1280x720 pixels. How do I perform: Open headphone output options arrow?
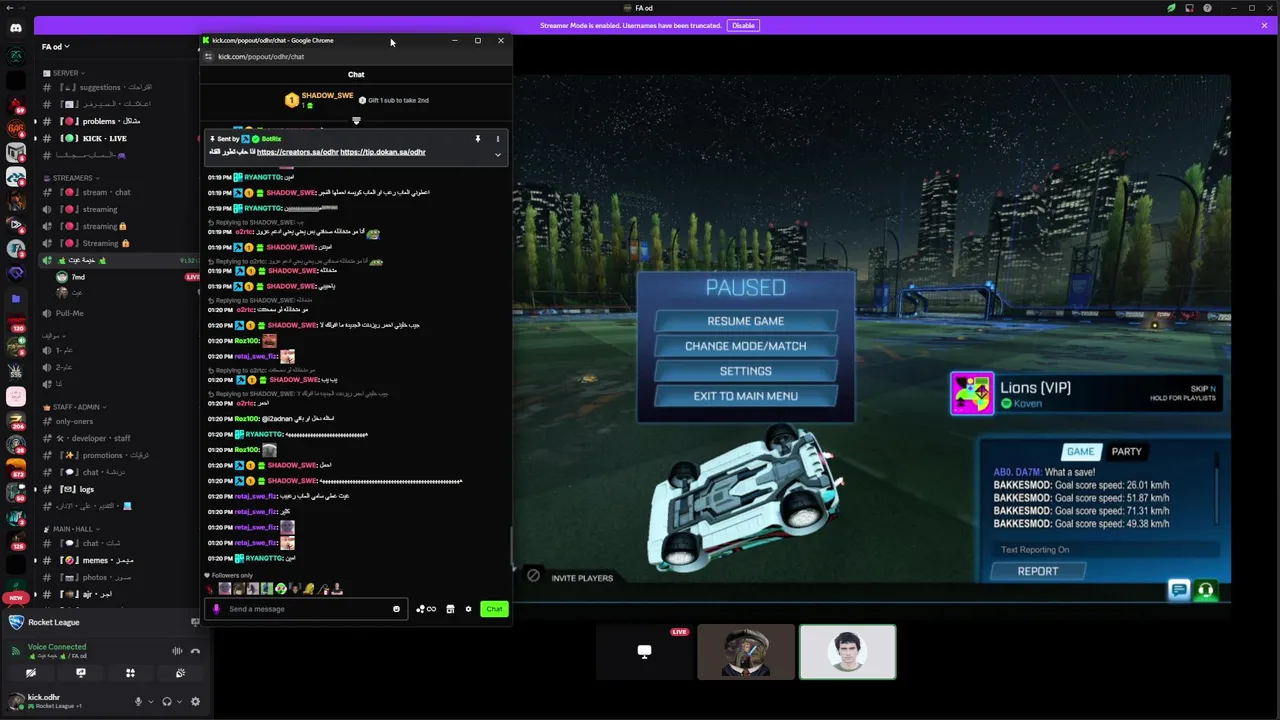coord(180,701)
